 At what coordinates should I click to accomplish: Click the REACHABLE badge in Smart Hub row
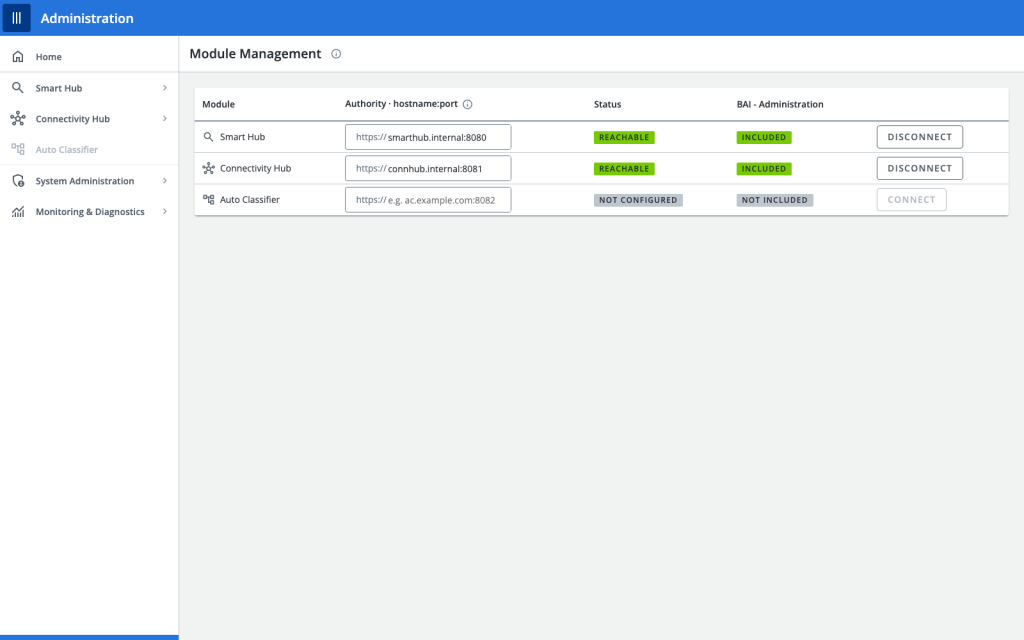(624, 137)
